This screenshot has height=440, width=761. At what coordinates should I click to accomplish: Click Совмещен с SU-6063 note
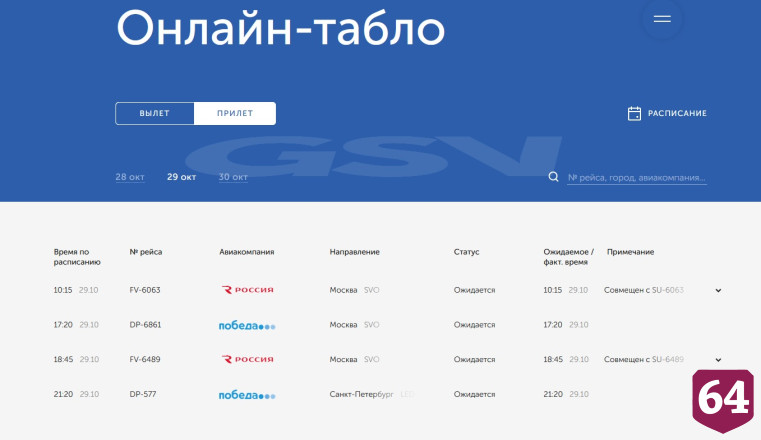[644, 290]
